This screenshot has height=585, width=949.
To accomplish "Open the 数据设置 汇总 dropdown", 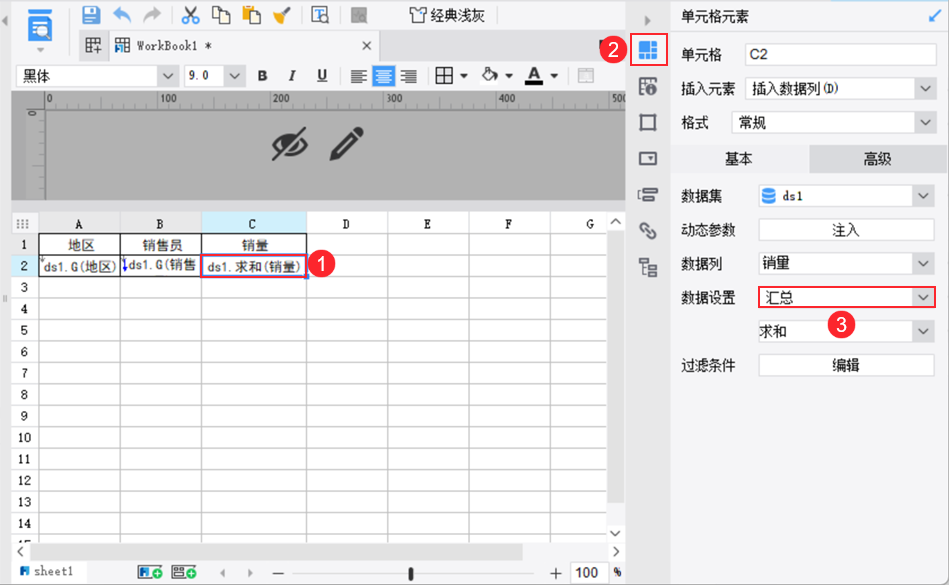I will pos(845,297).
